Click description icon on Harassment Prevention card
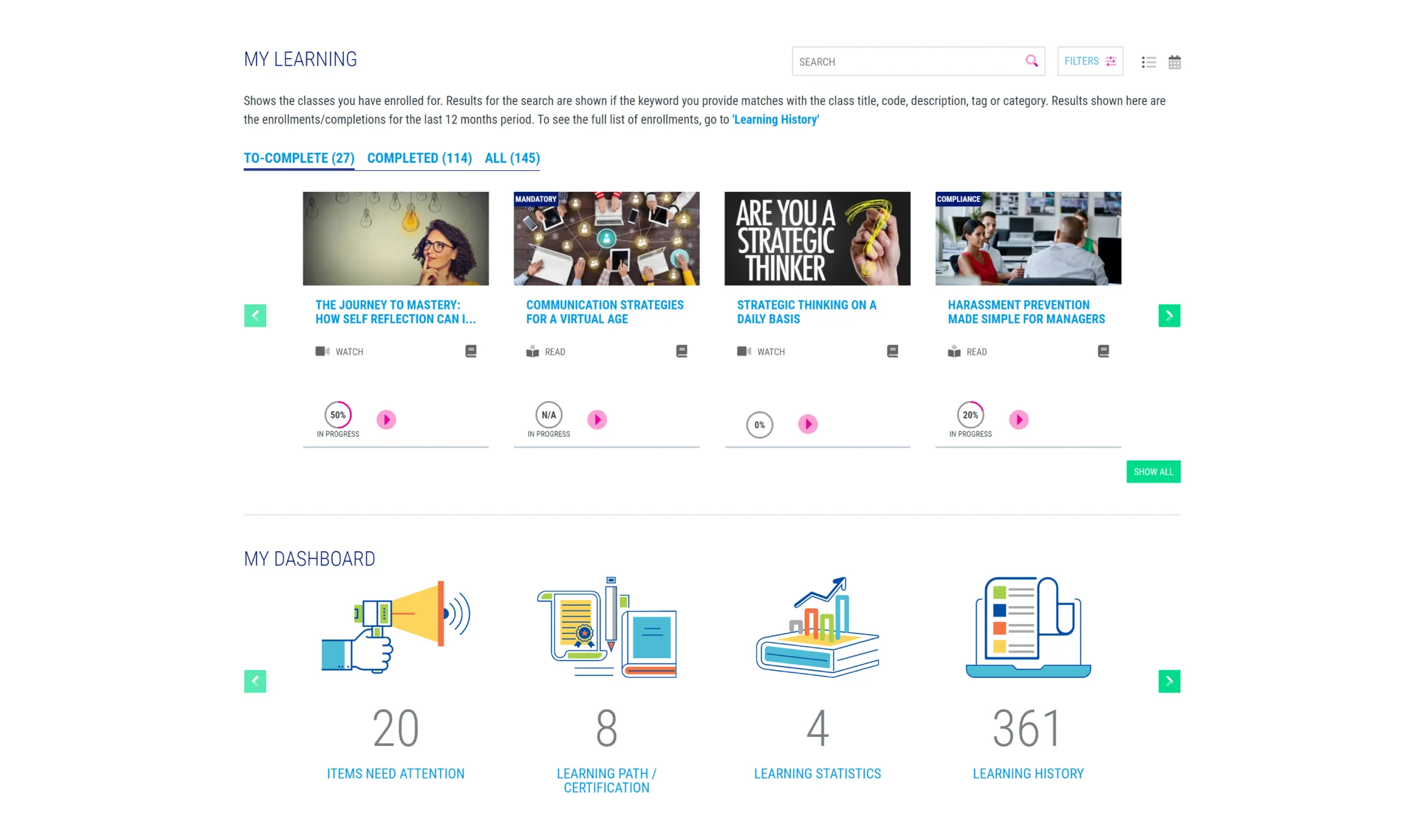1424x840 pixels. point(1103,351)
